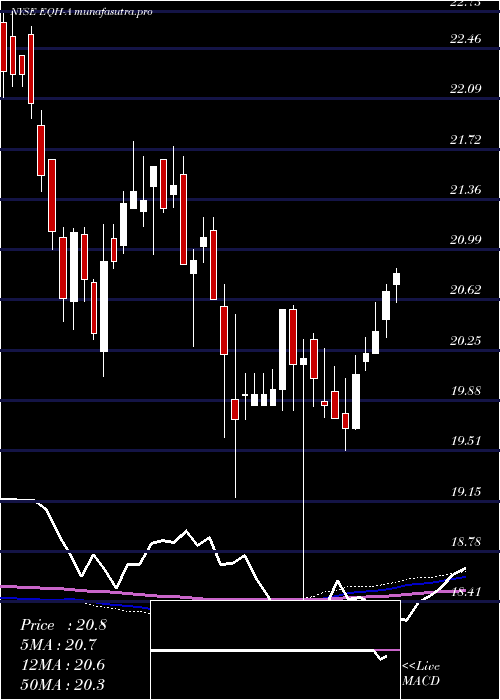Click the 50MA : 20.3 legend entry
This screenshot has height=700, width=500.
click(x=63, y=684)
